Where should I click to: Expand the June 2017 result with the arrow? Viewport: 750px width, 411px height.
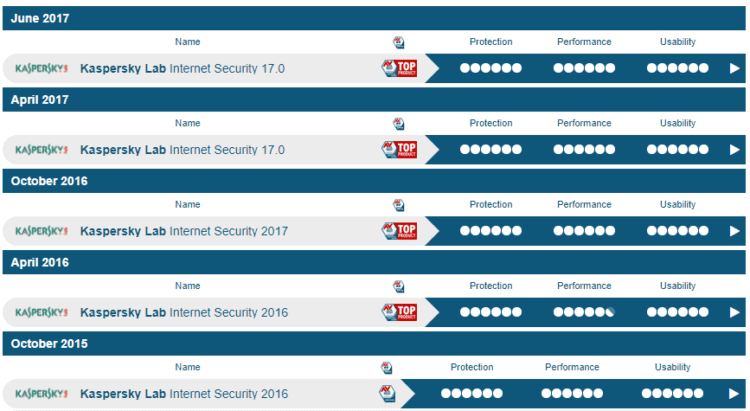(734, 68)
